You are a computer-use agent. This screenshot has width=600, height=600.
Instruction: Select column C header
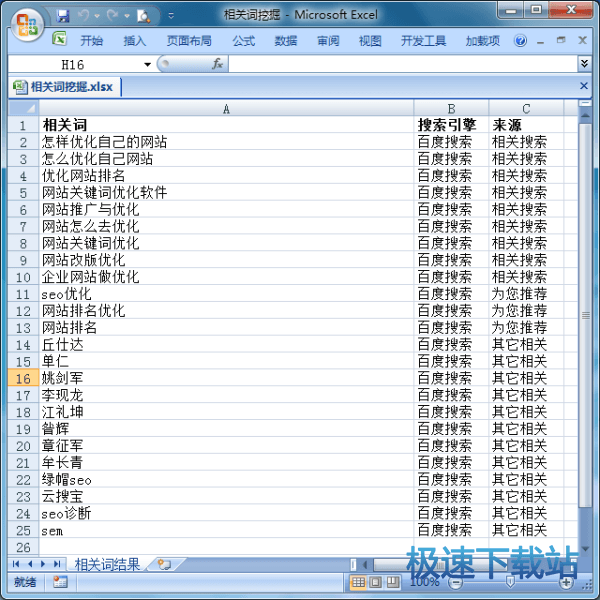click(x=526, y=109)
